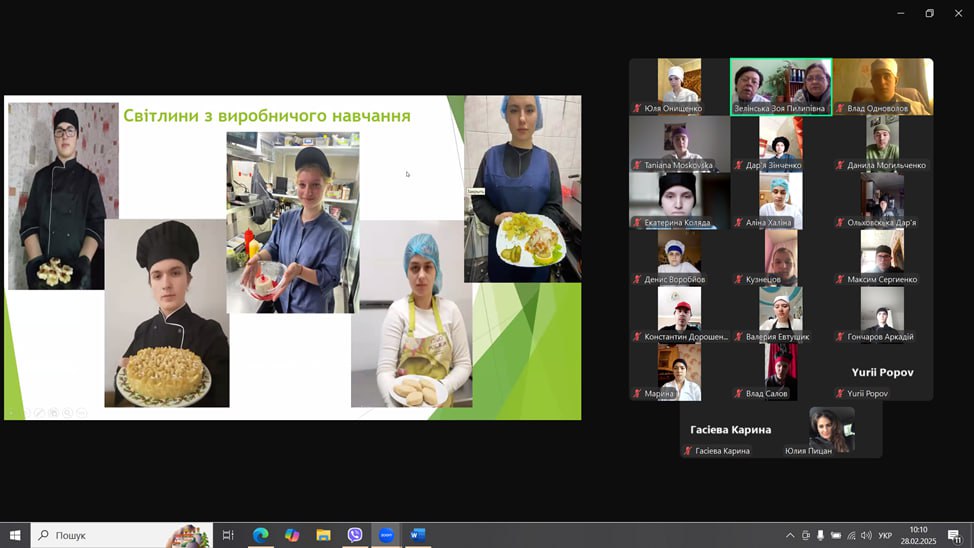The width and height of the screenshot is (974, 548).
Task: Select the Yurii Popov participant tile
Action: [882, 373]
